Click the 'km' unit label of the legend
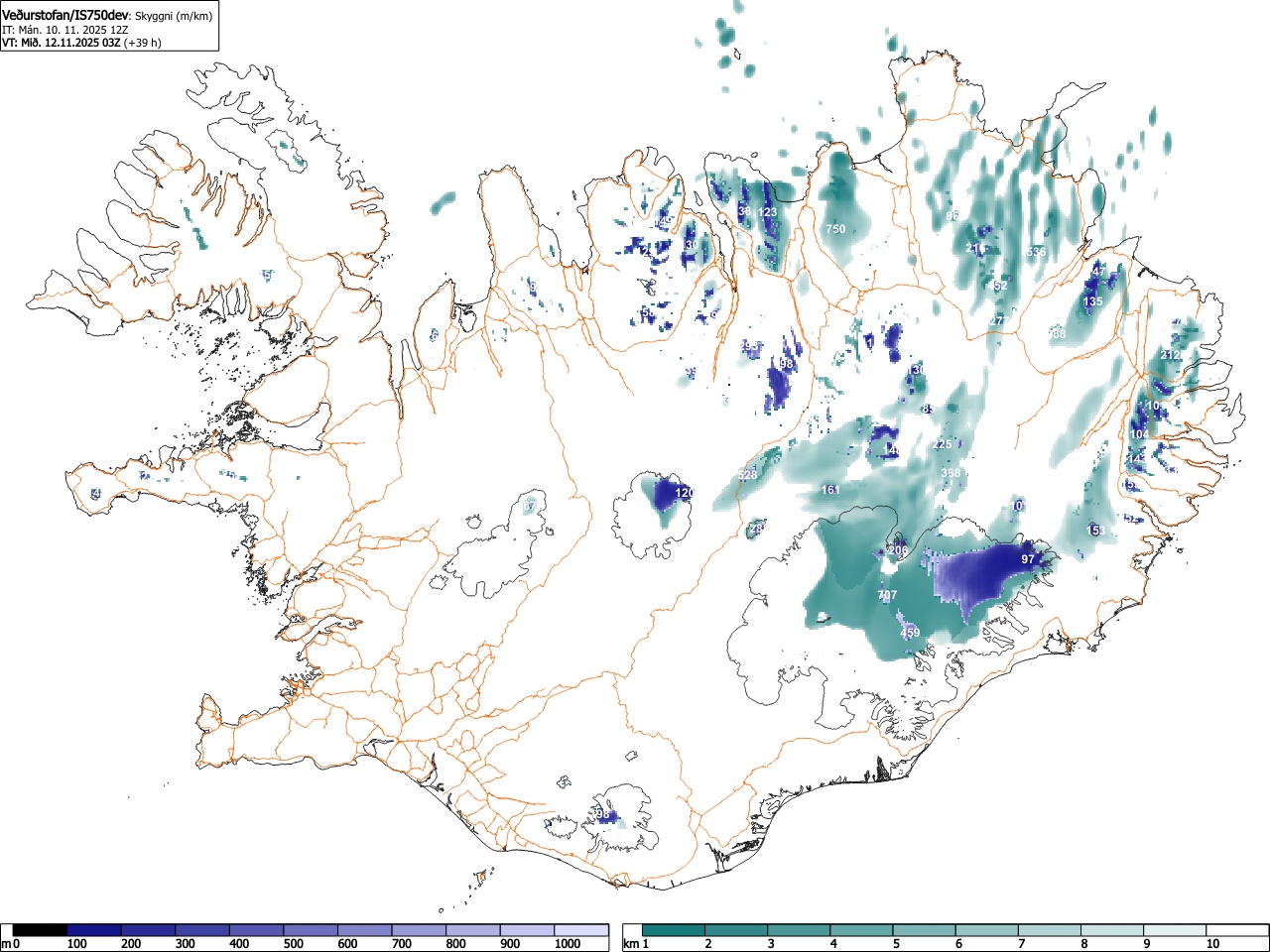The height and width of the screenshot is (952, 1270). [x=631, y=944]
